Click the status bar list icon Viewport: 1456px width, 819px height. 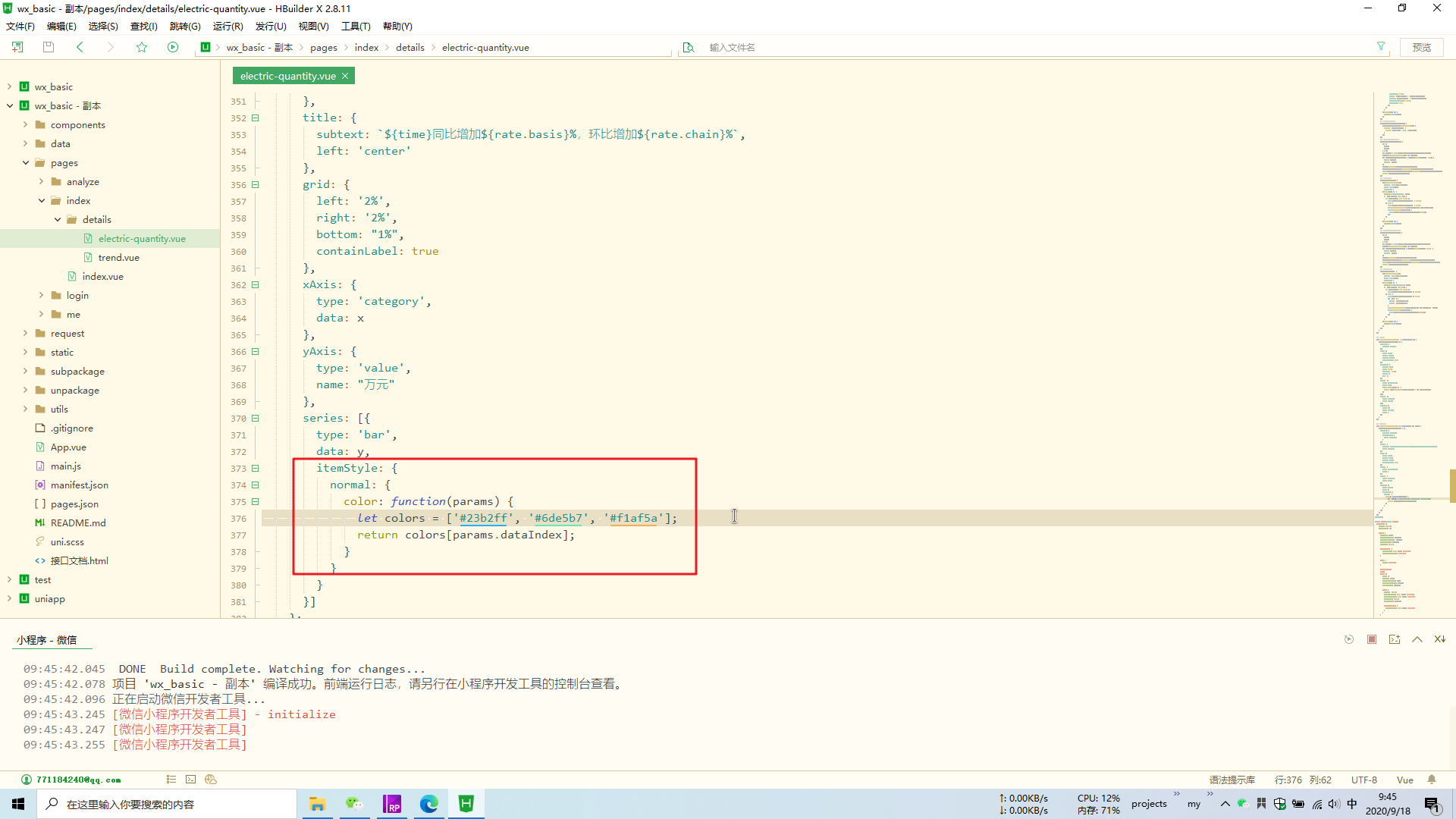[x=171, y=780]
